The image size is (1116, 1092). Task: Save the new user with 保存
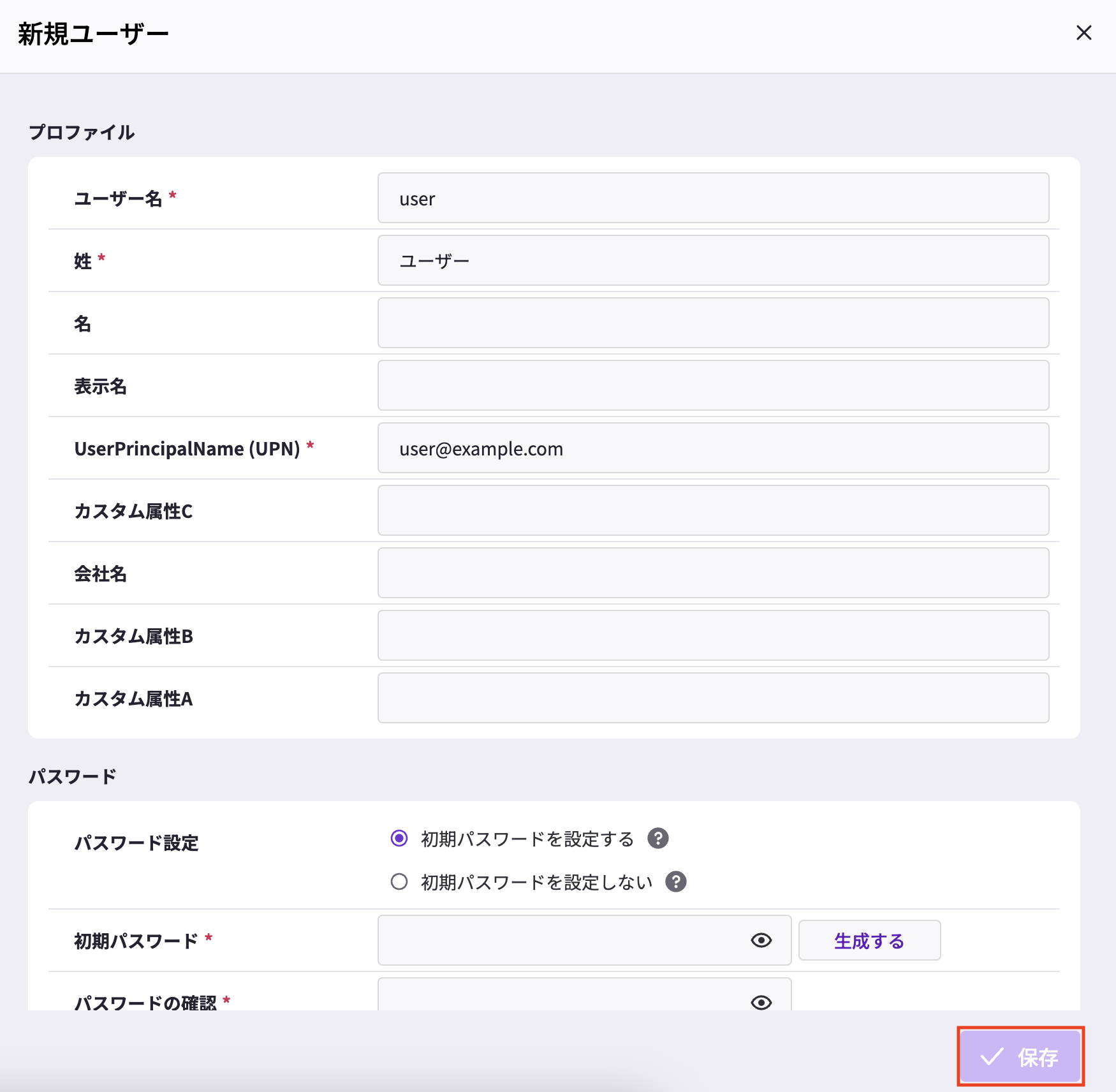click(1020, 1056)
